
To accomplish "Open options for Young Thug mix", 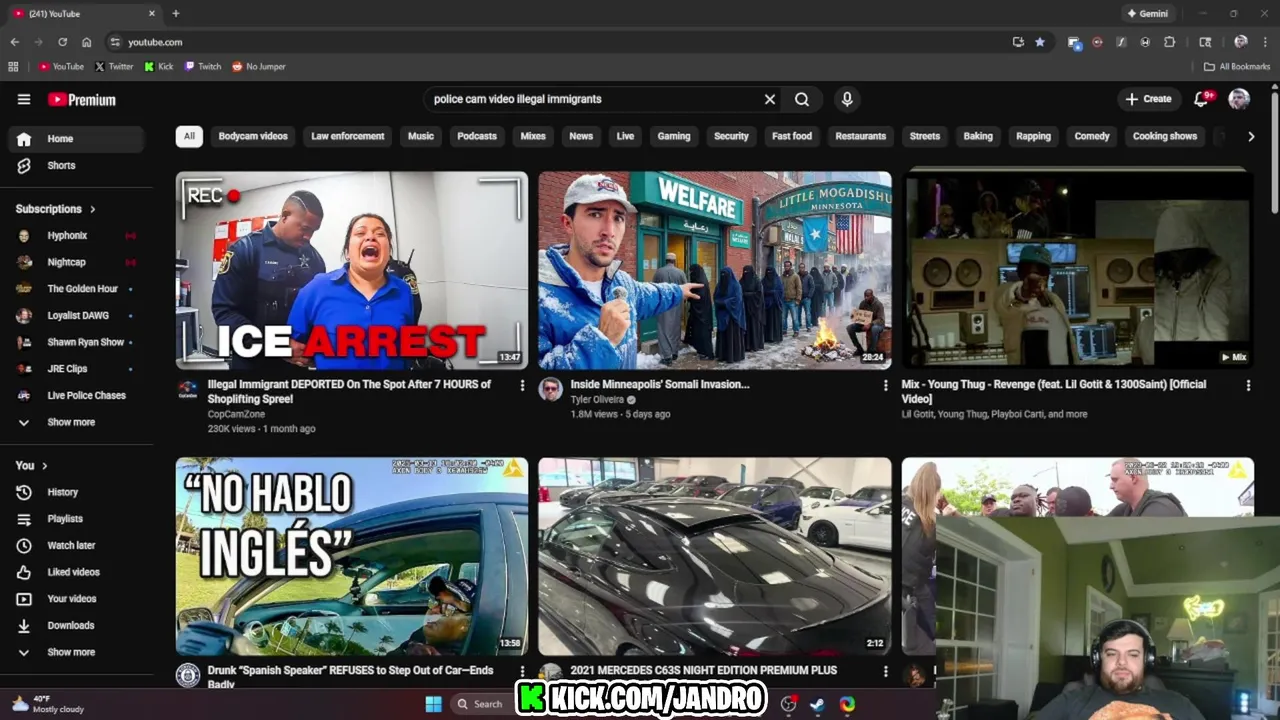I will pos(1248,385).
